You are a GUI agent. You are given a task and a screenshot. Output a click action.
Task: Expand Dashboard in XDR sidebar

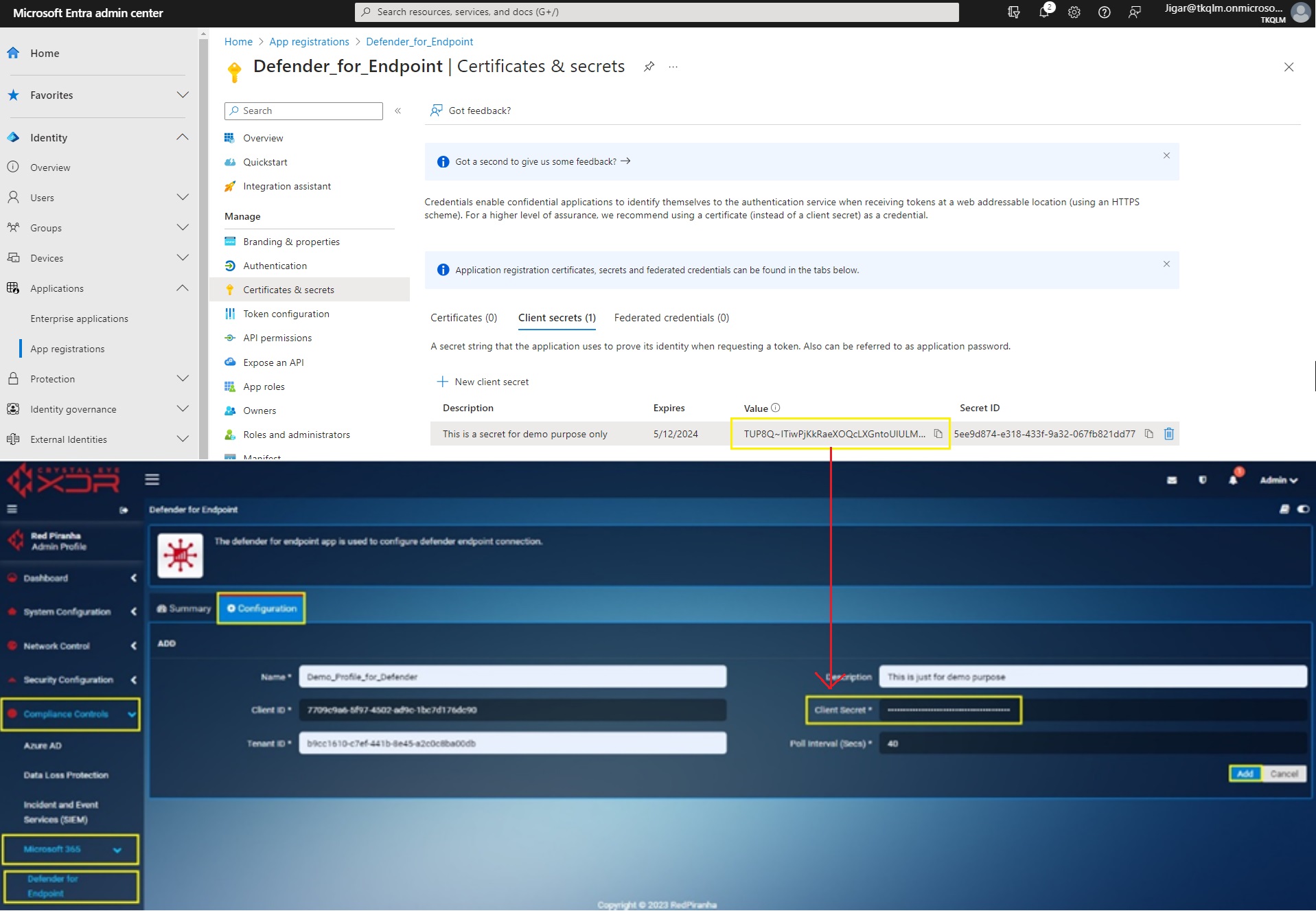coord(134,578)
